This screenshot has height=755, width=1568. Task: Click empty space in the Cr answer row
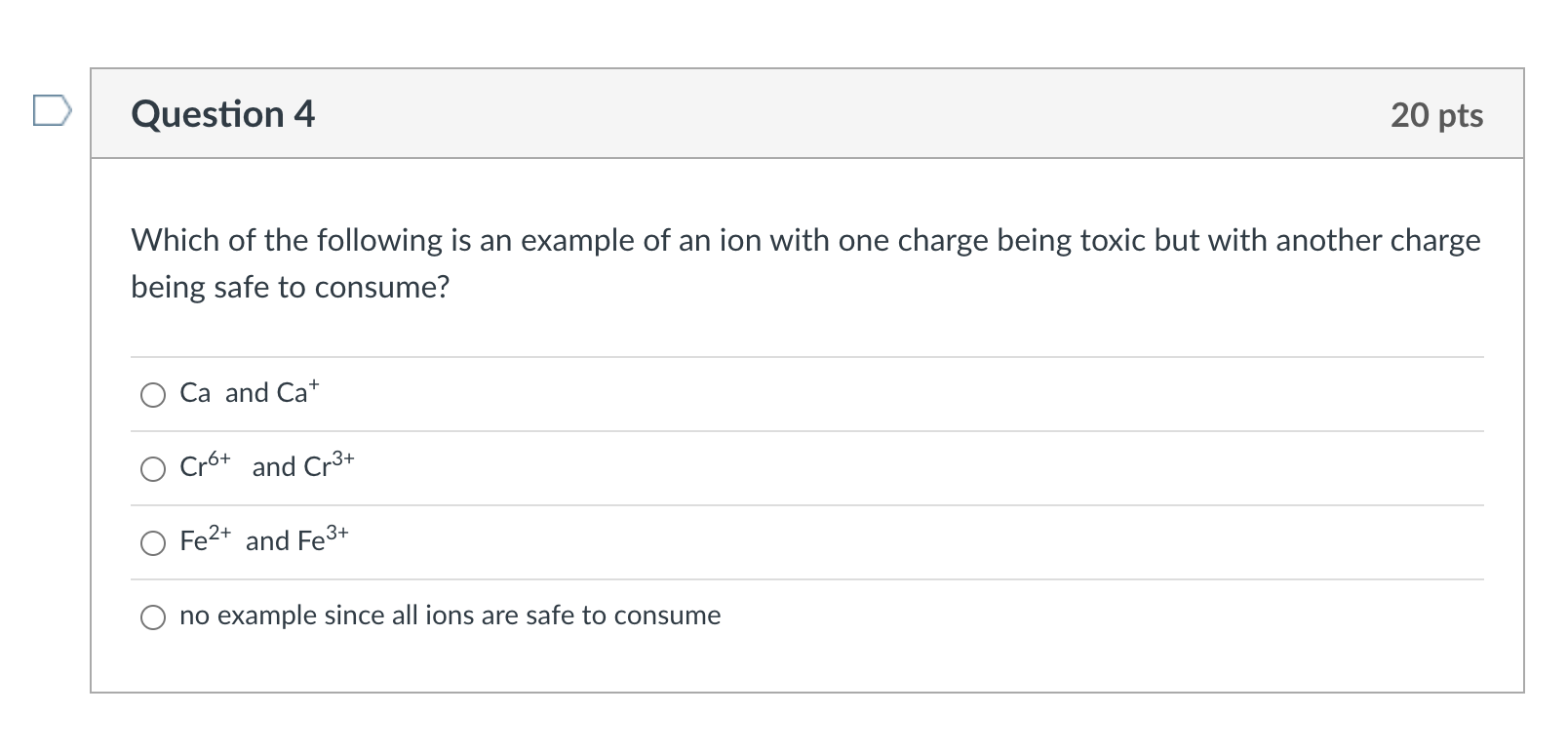(878, 468)
